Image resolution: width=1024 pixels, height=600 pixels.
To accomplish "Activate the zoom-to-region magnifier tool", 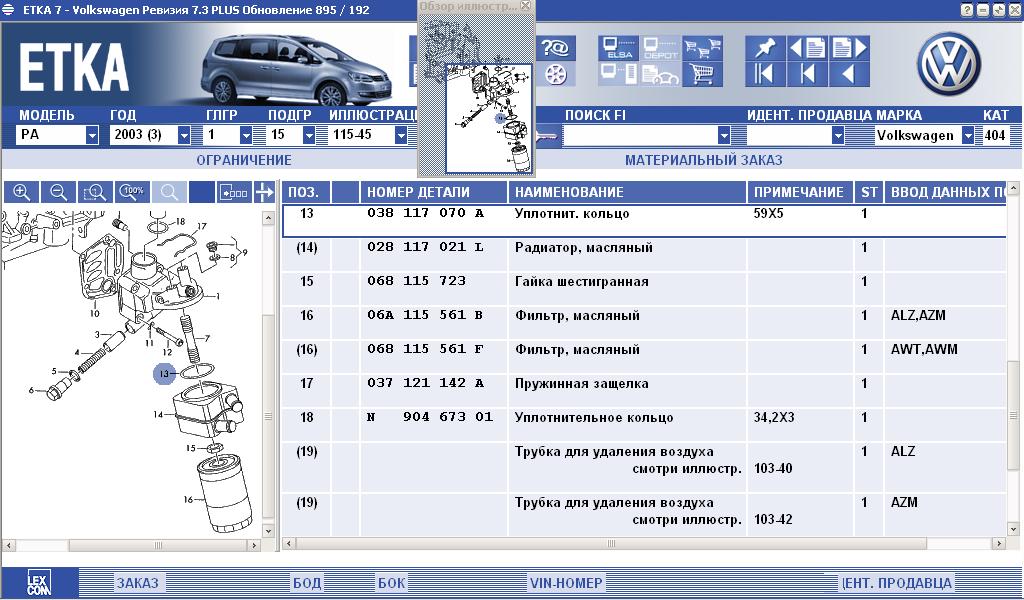I will pyautogui.click(x=95, y=193).
